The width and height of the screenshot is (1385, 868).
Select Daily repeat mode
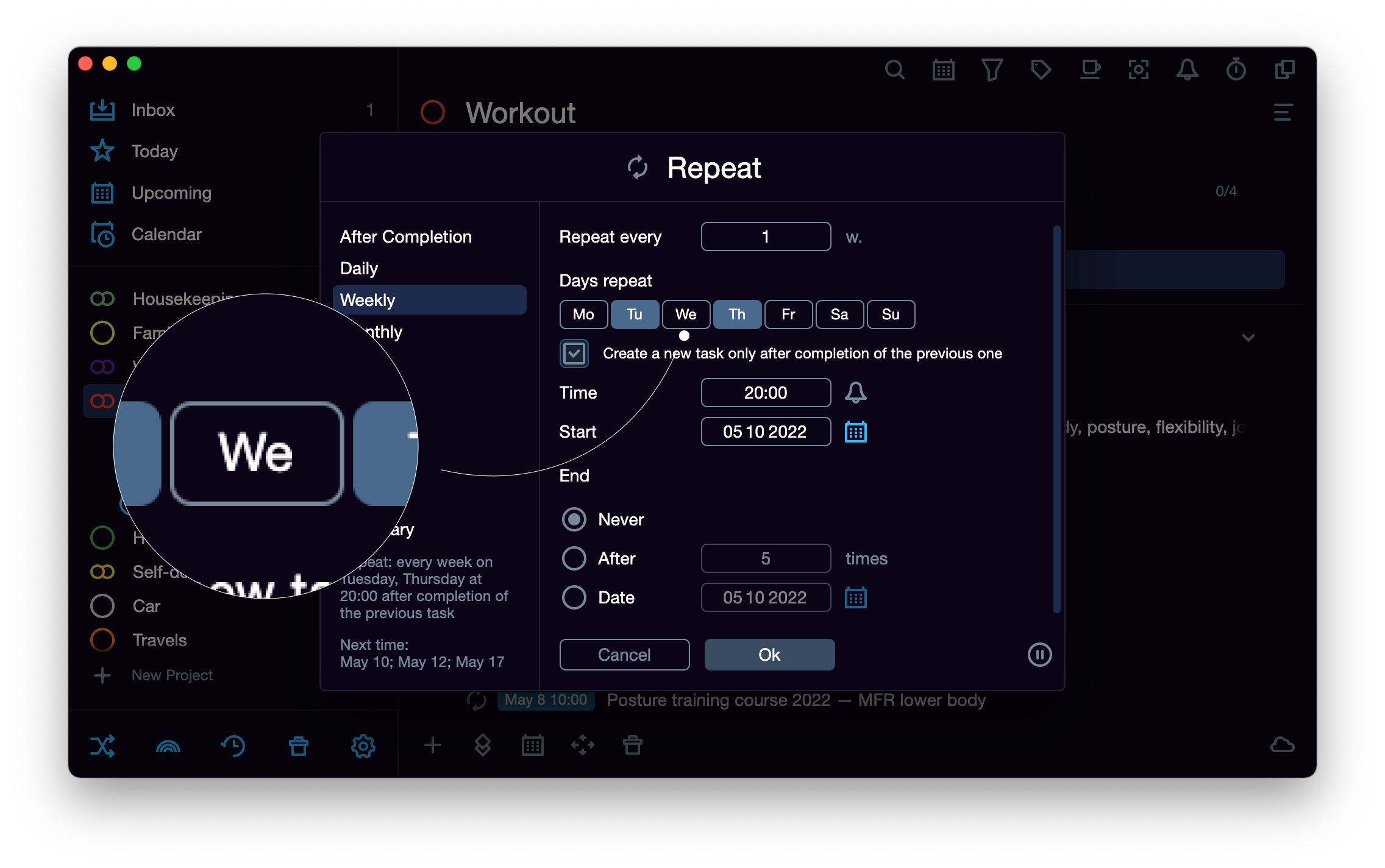tap(359, 268)
